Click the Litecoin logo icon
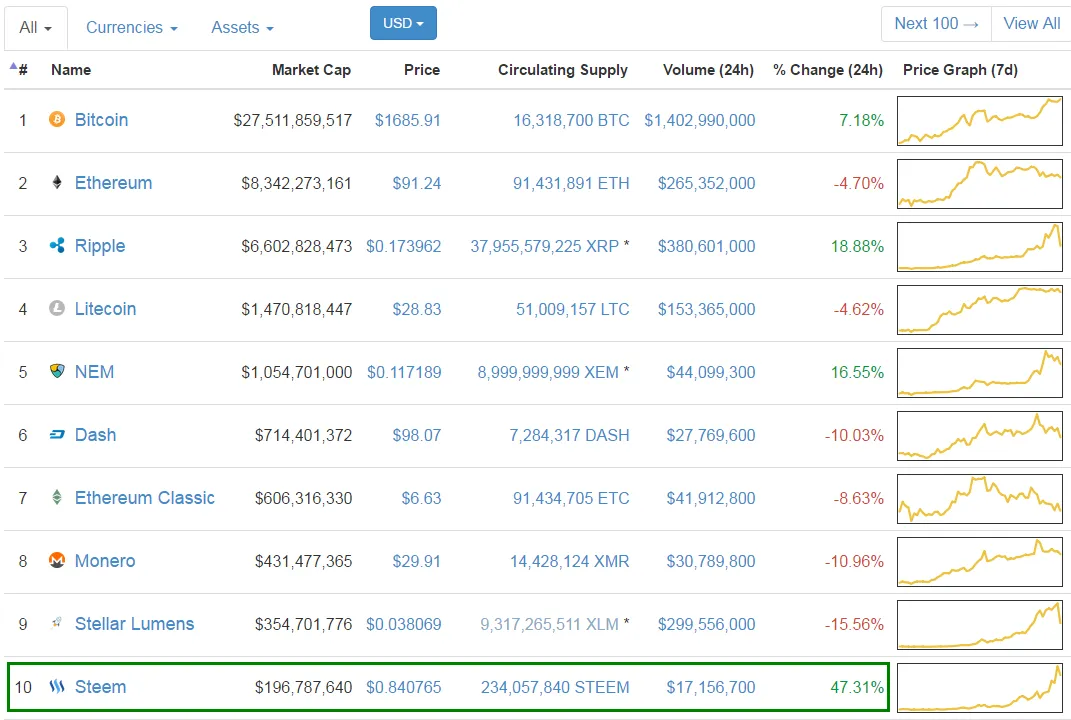Screen dimensions: 1071x720 pos(57,309)
